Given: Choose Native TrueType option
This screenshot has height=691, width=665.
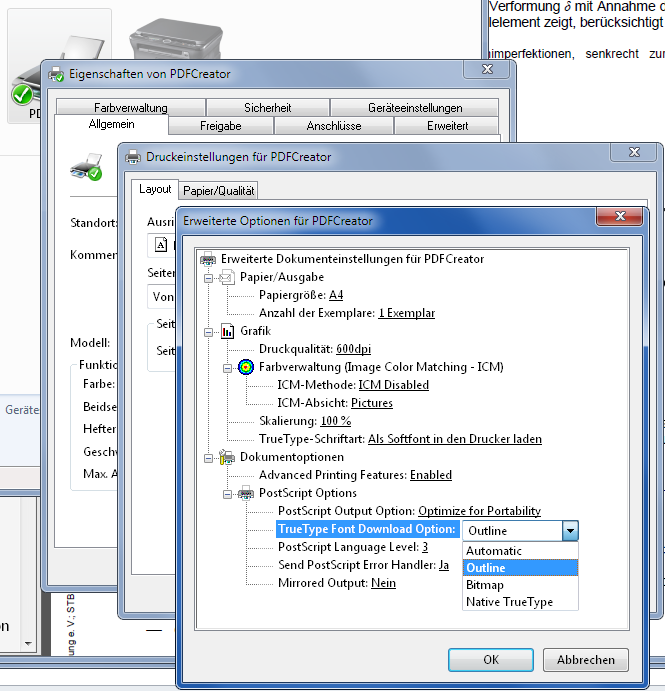Looking at the screenshot, I should click(x=520, y=602).
